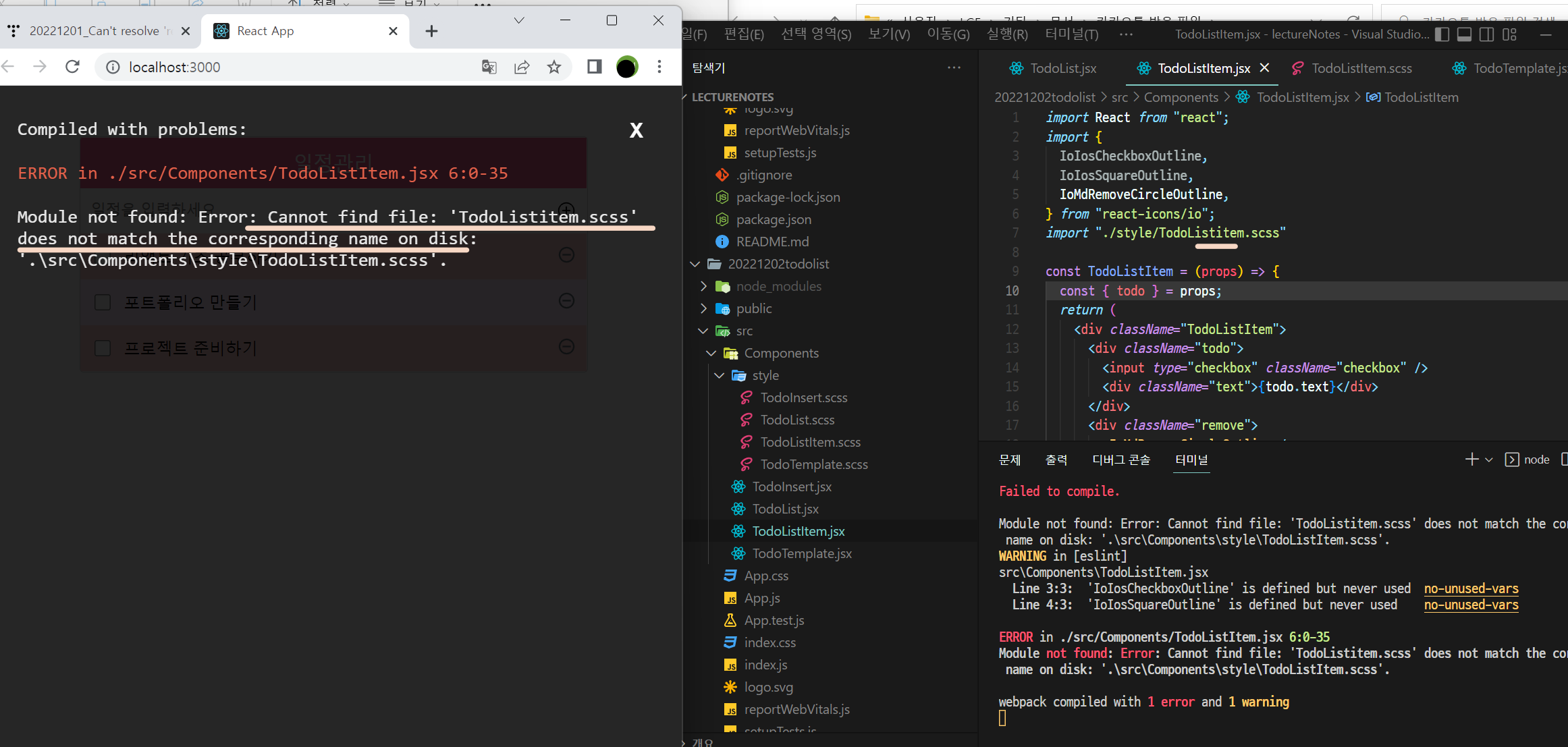Reload the localhost:3000 page
This screenshot has width=1568, height=747.
73,67
